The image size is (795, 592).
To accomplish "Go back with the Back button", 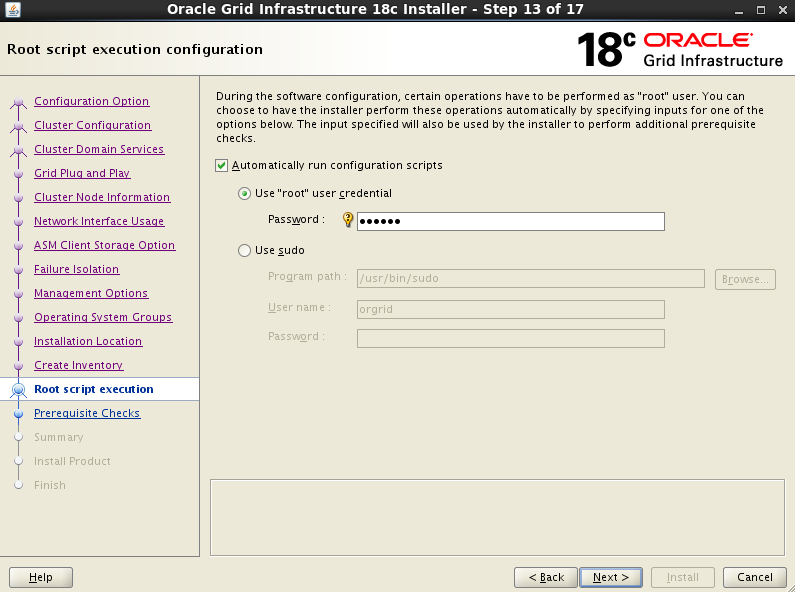I will (x=546, y=577).
